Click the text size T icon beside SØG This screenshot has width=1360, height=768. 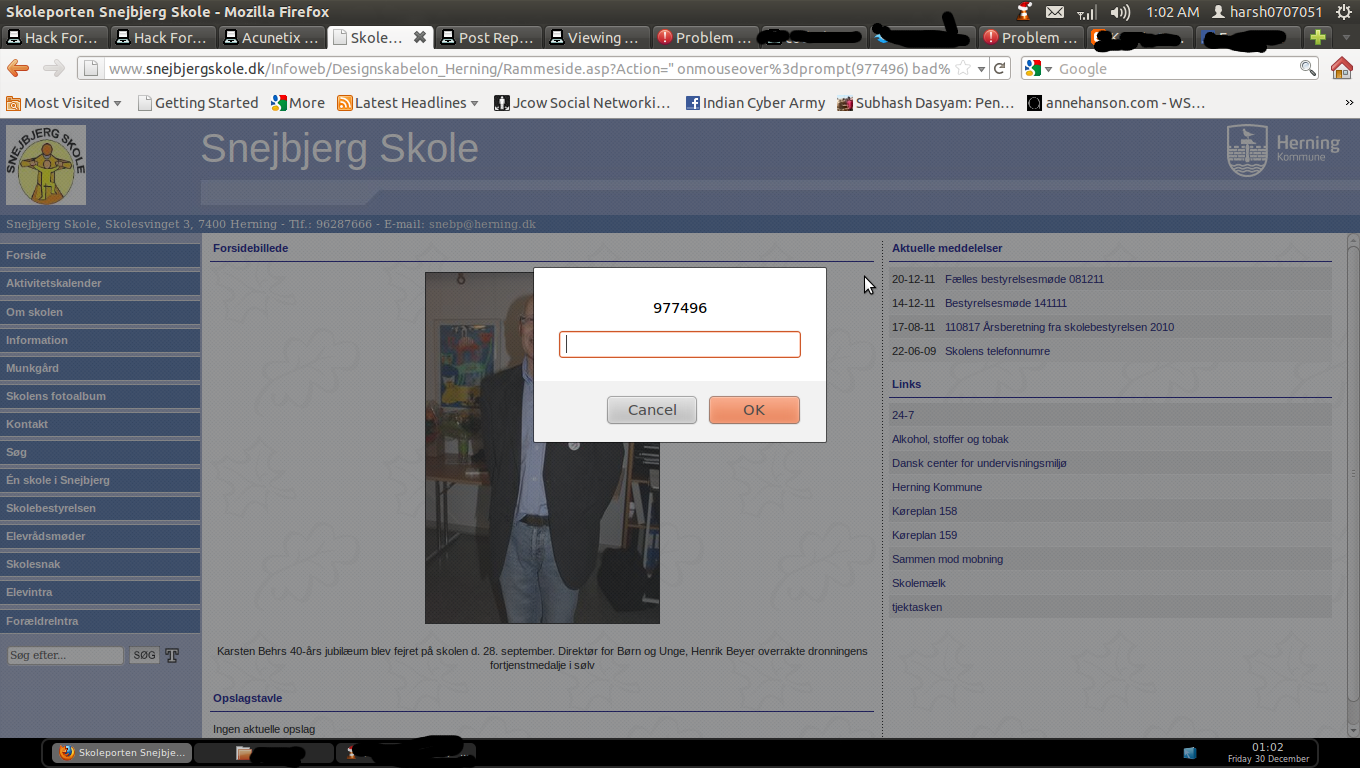[x=172, y=655]
